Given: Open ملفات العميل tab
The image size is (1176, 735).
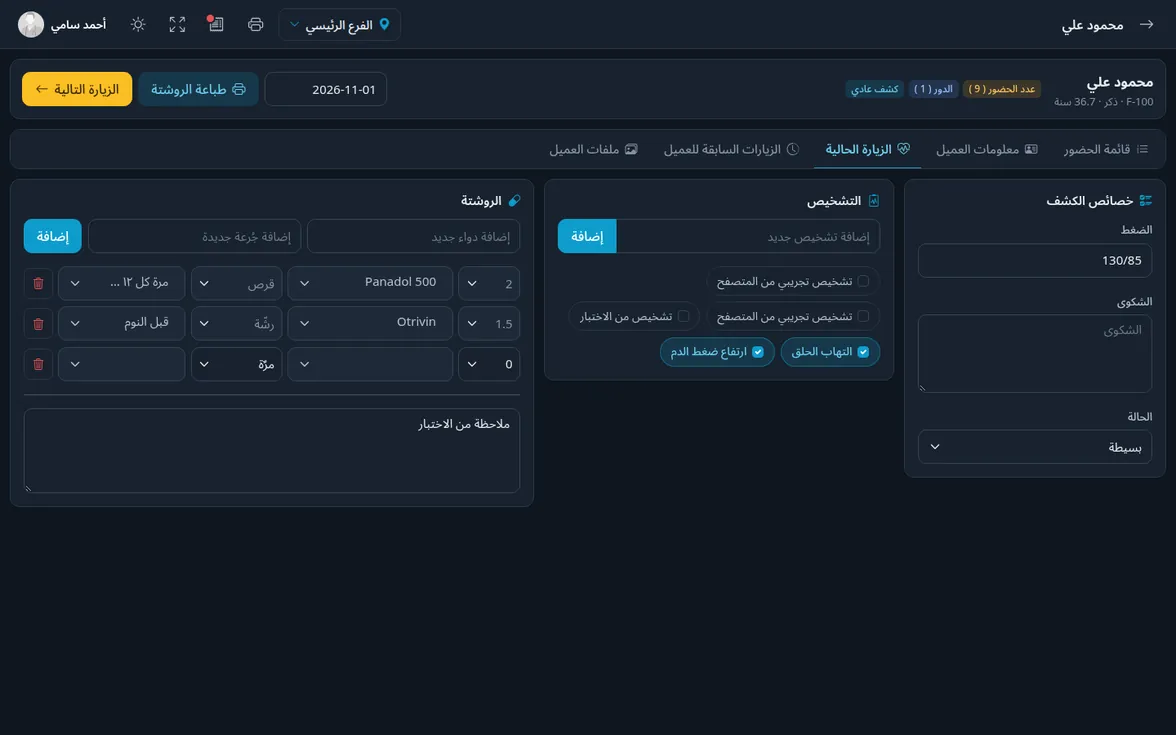Looking at the screenshot, I should pos(593,149).
